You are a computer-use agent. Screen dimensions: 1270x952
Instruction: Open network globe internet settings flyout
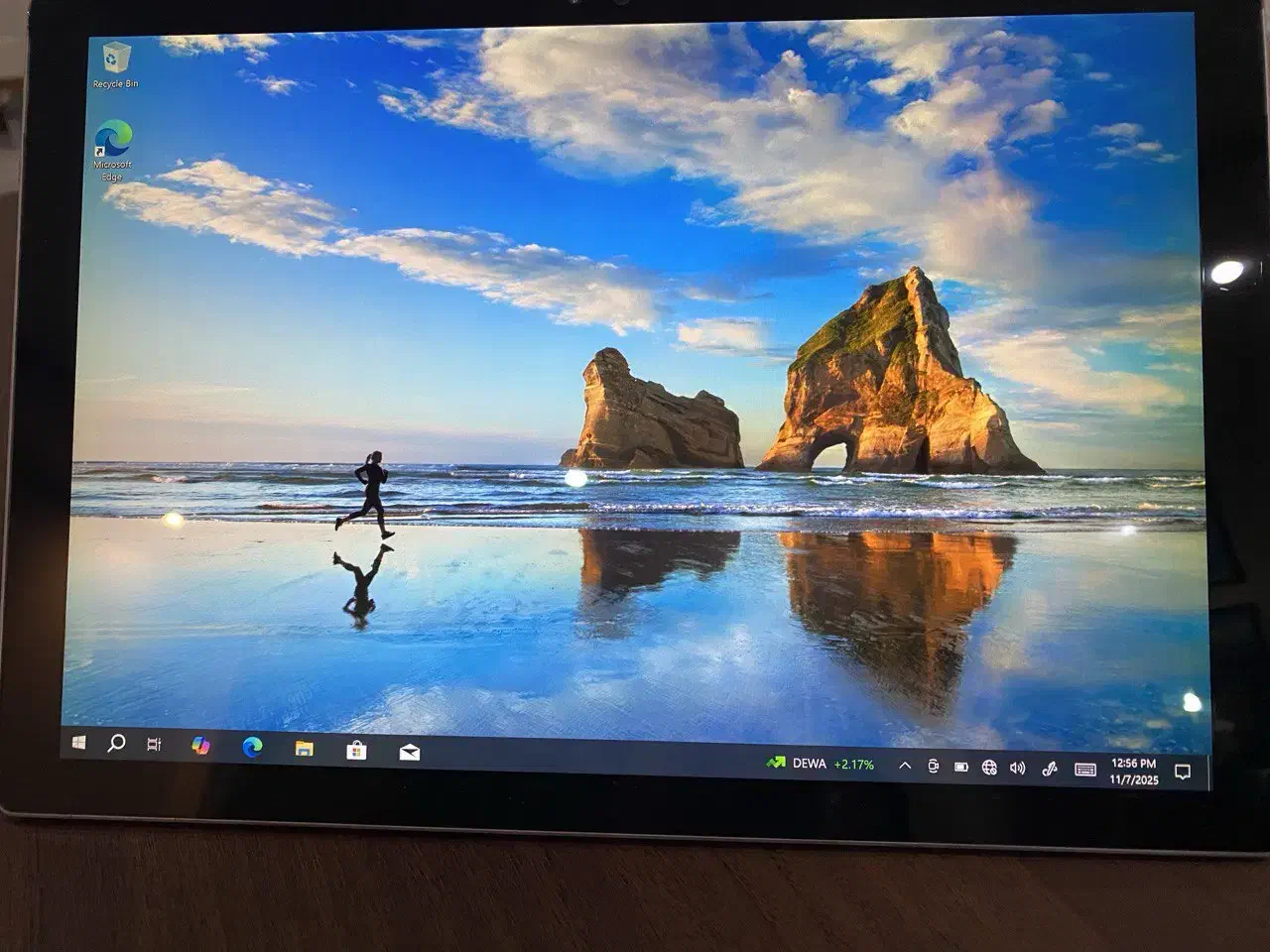(989, 767)
